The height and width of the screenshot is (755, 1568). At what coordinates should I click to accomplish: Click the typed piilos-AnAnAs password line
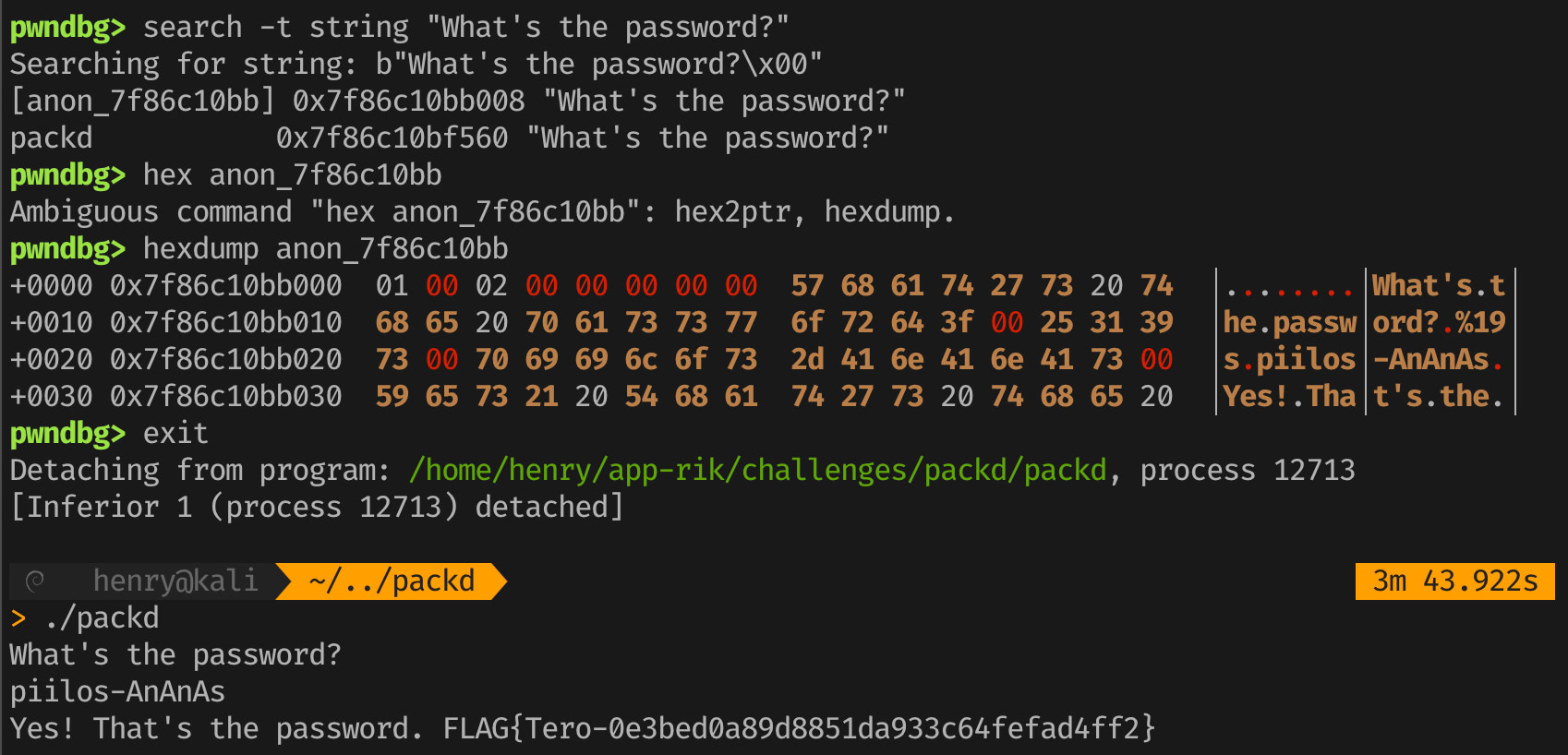pos(117,692)
